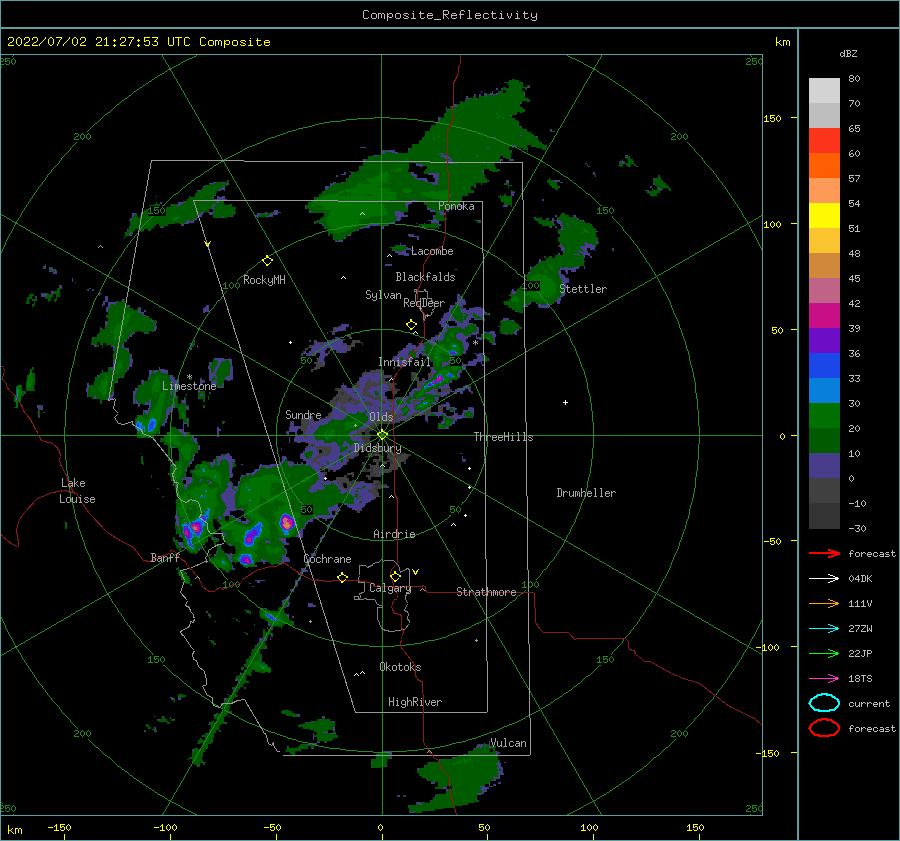Click the yellow diamond marker near RockyMH
Viewport: 900px width, 841px height.
[267, 261]
